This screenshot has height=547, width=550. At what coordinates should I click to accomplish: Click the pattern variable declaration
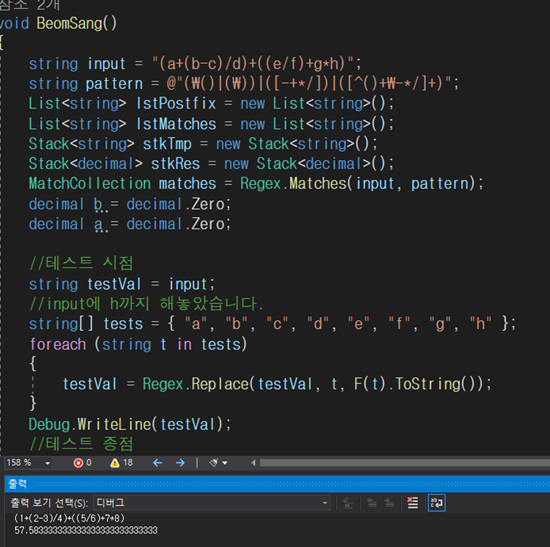coord(114,84)
